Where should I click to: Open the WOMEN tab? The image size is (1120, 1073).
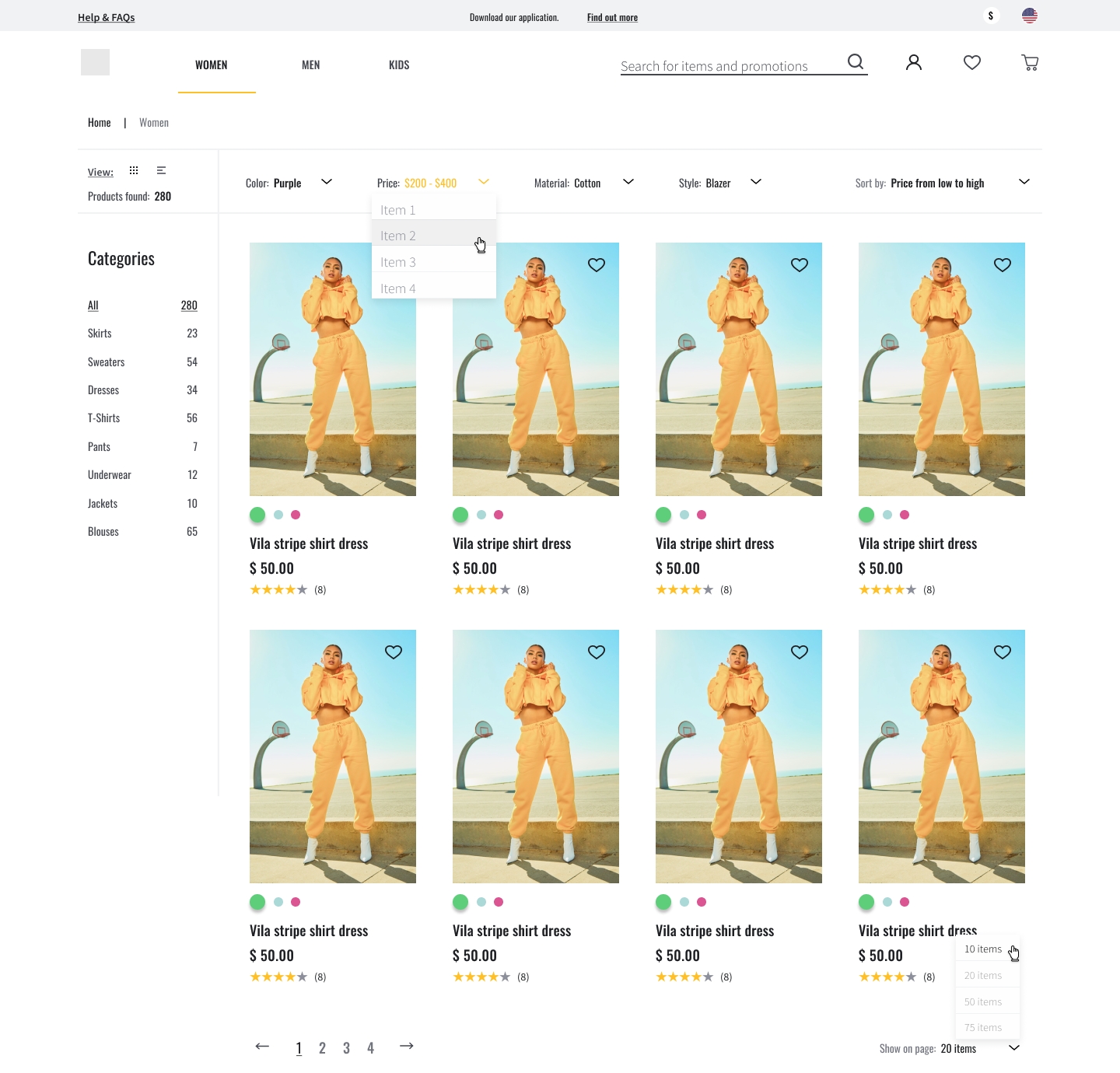coord(212,65)
